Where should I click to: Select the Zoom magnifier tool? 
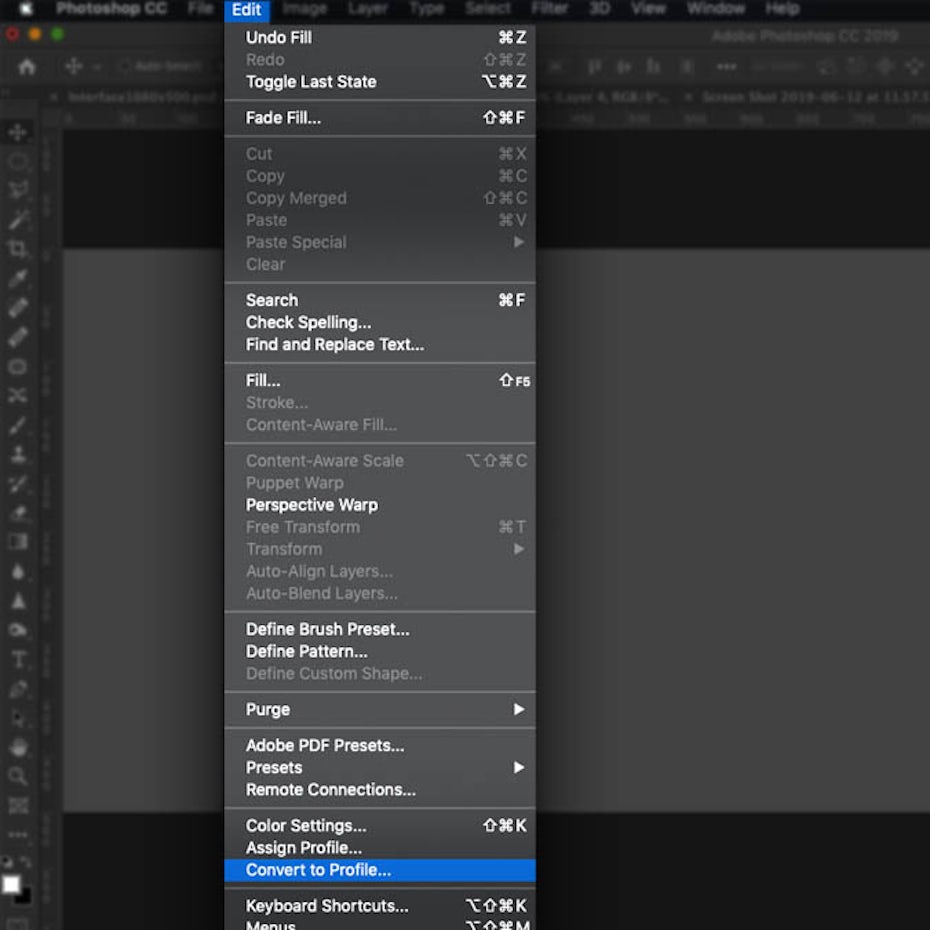pos(18,776)
